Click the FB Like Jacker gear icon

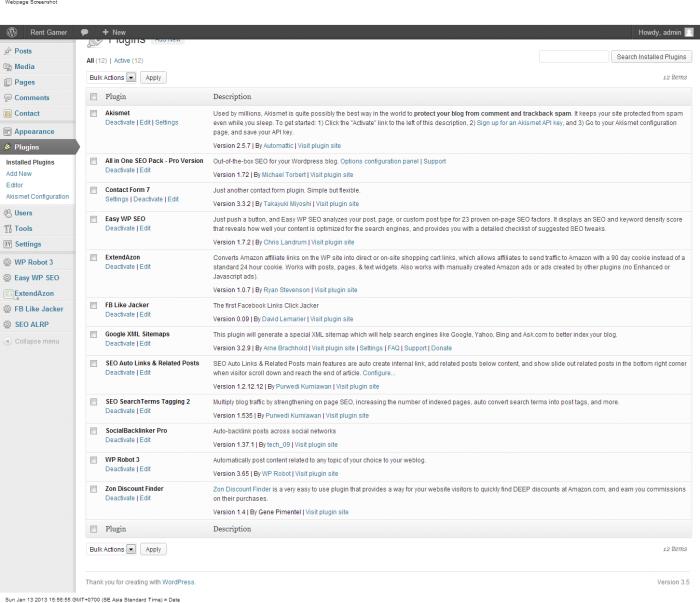pyautogui.click(x=7, y=309)
